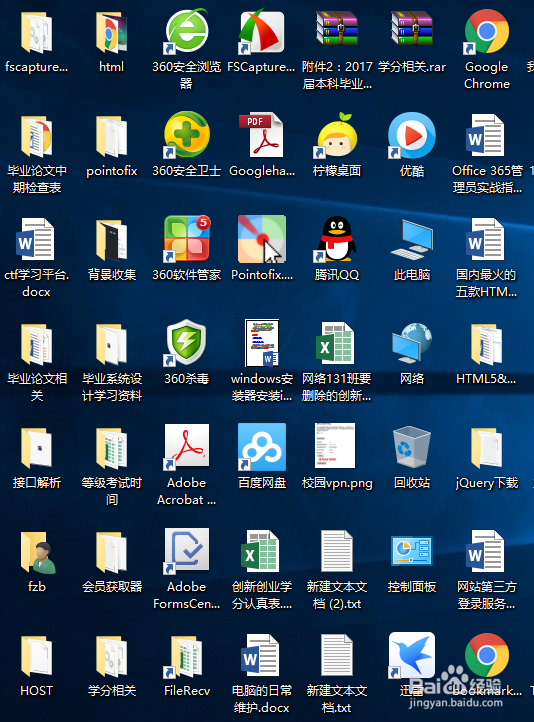Open 回收站 recycle bin

(x=412, y=448)
